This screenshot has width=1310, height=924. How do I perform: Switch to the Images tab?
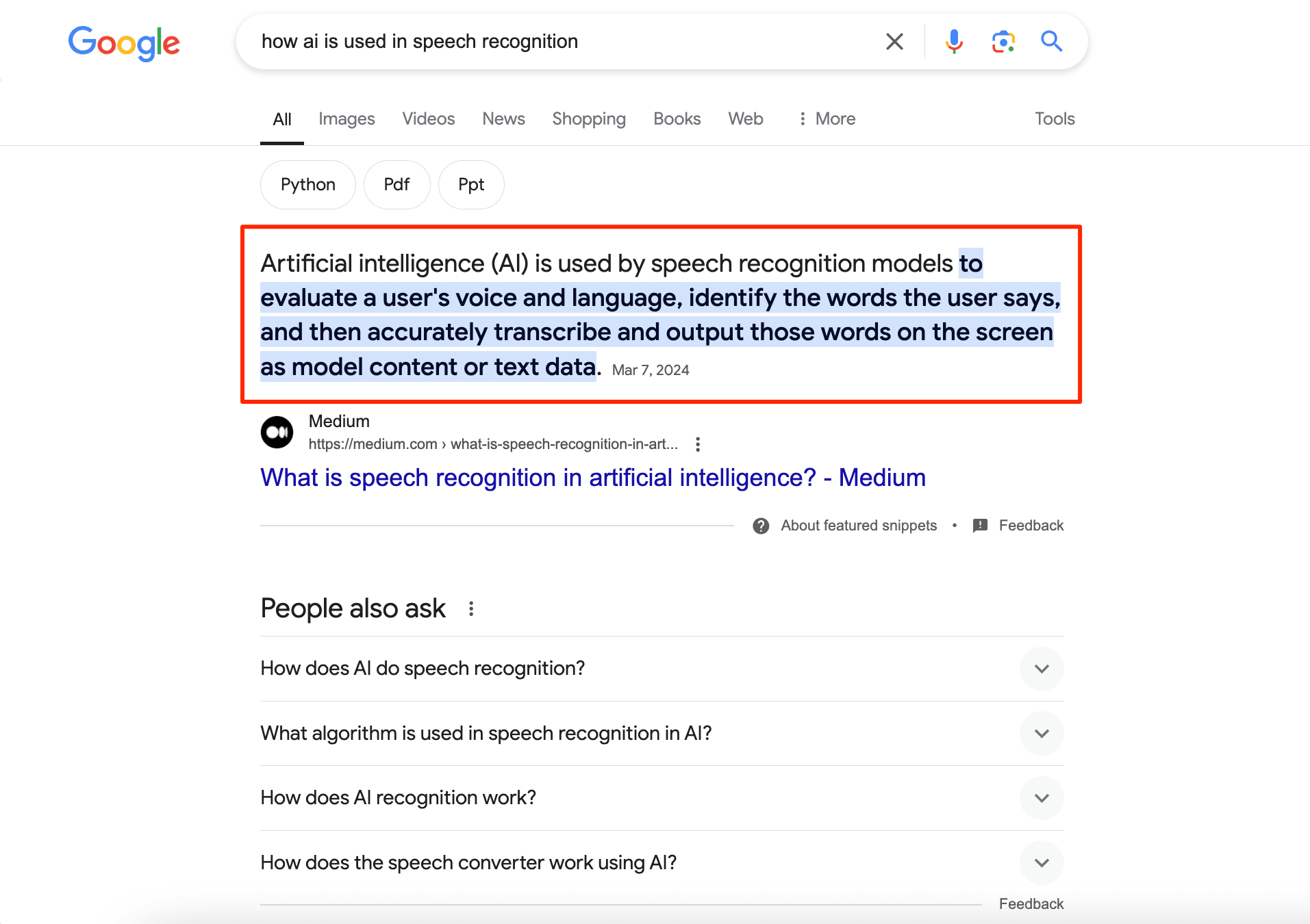(346, 118)
